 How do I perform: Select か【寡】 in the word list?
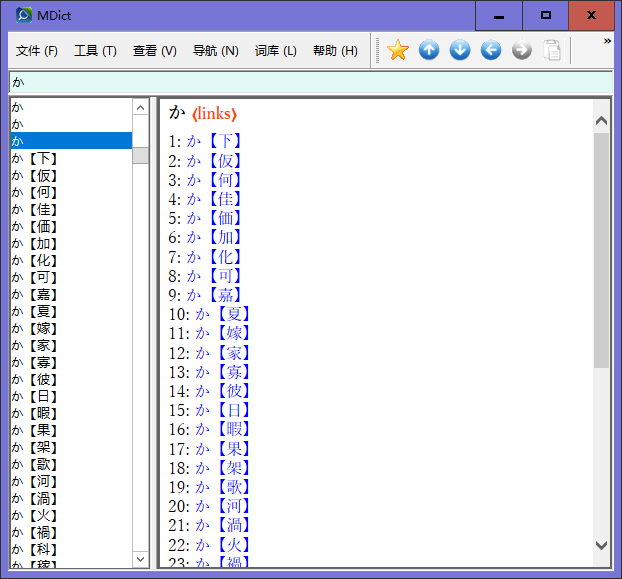[x=71, y=362]
